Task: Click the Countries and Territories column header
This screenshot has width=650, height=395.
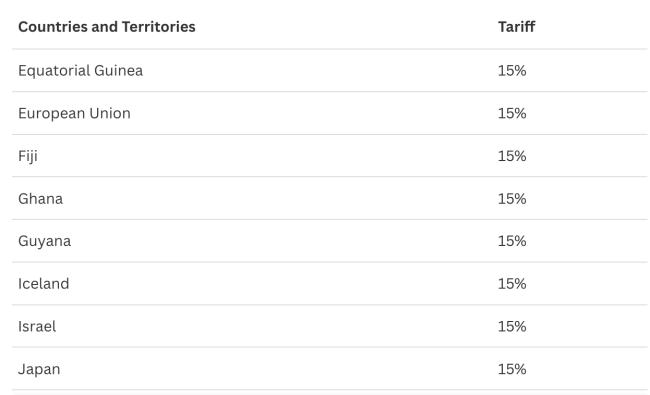Action: (x=107, y=27)
